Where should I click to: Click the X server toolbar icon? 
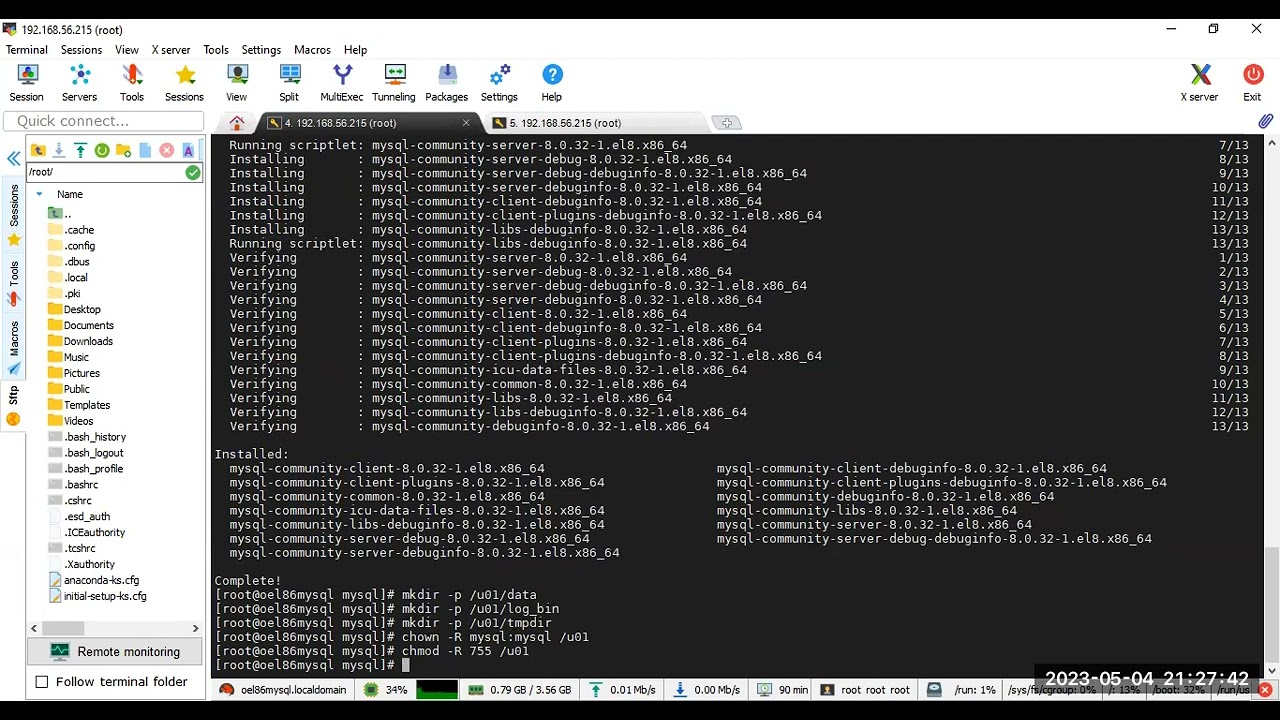pyautogui.click(x=1200, y=83)
